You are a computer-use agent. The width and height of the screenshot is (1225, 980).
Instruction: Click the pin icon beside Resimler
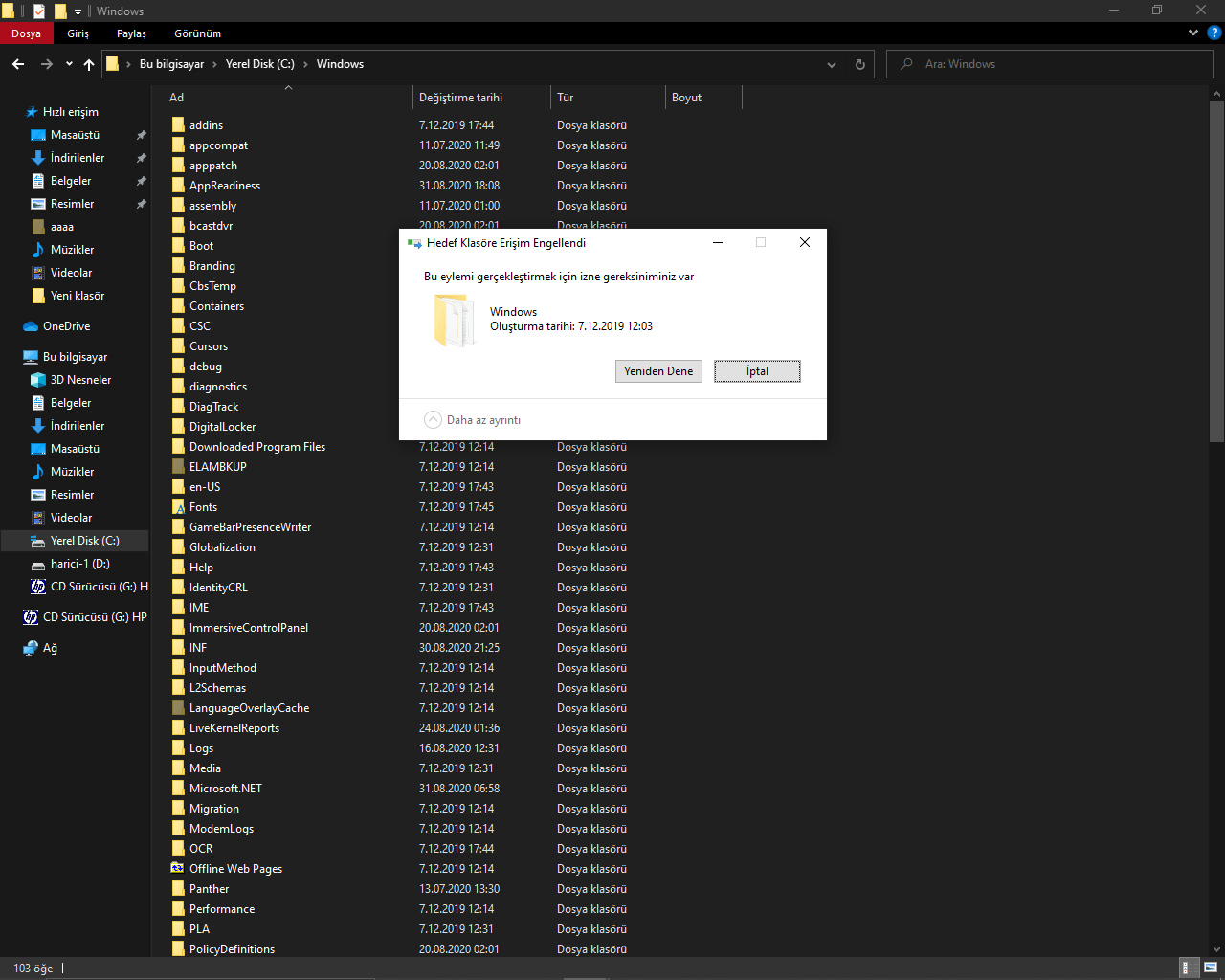[x=142, y=204]
